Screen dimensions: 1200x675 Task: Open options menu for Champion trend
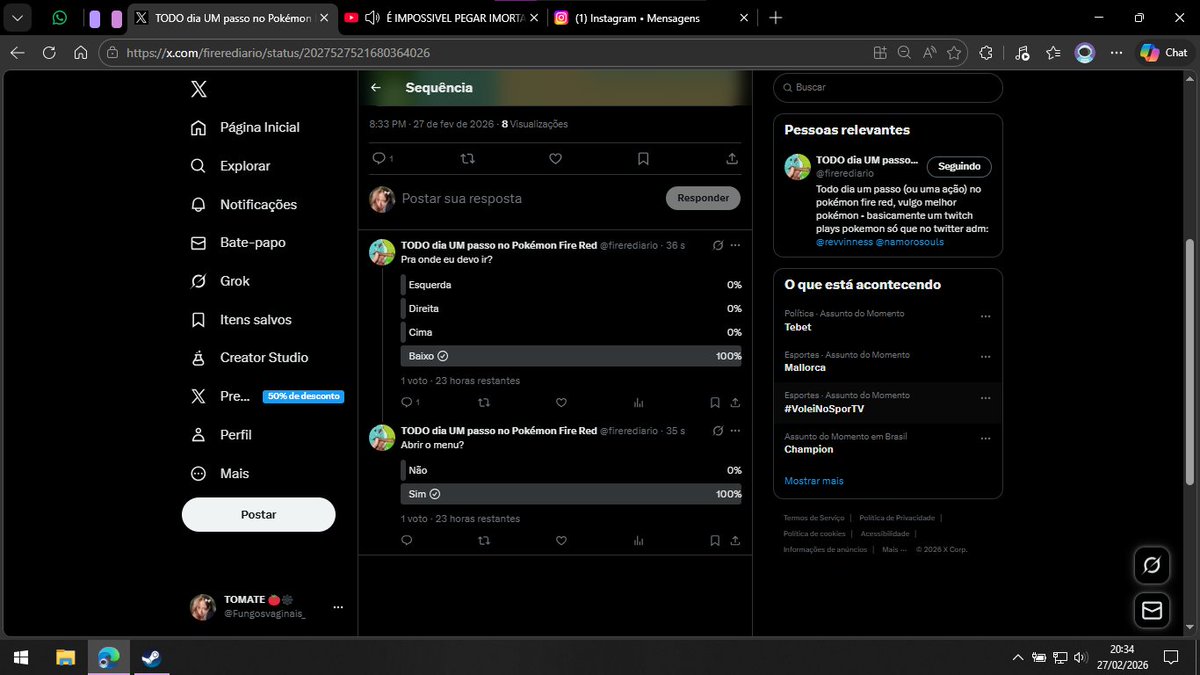pyautogui.click(x=986, y=439)
